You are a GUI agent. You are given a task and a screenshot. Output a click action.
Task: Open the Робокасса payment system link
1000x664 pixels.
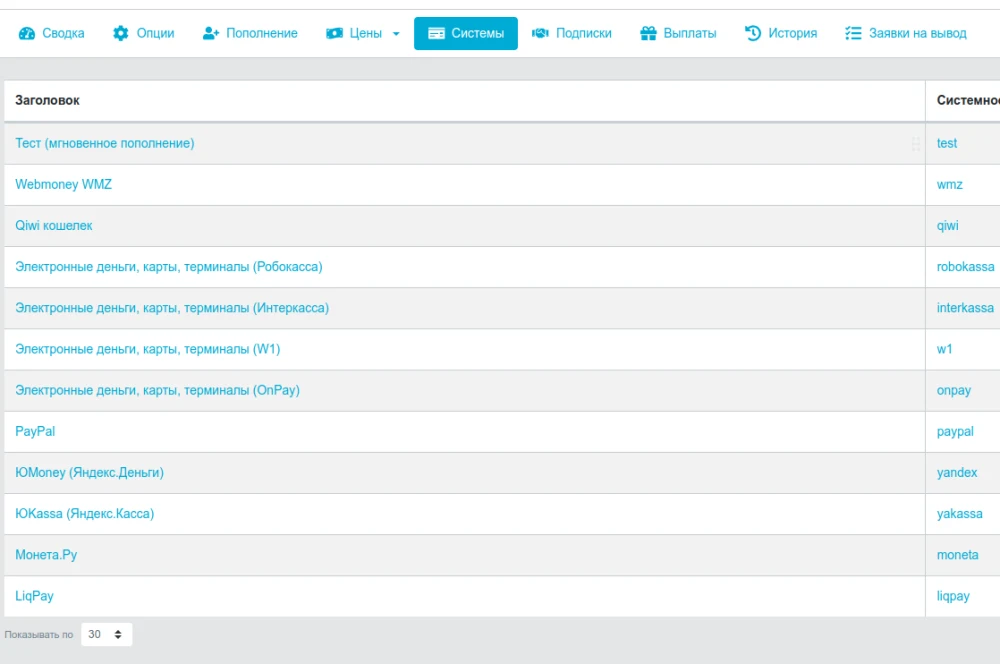coord(169,267)
